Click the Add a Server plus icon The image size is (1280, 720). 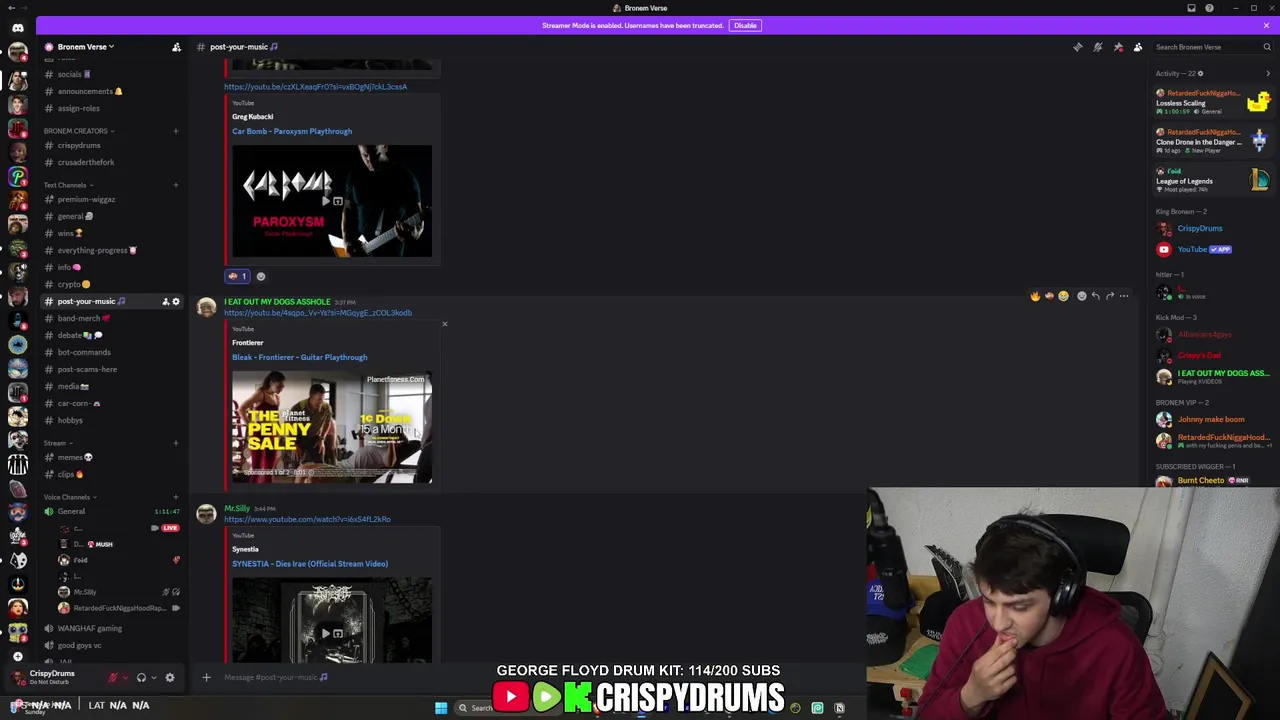coord(18,657)
